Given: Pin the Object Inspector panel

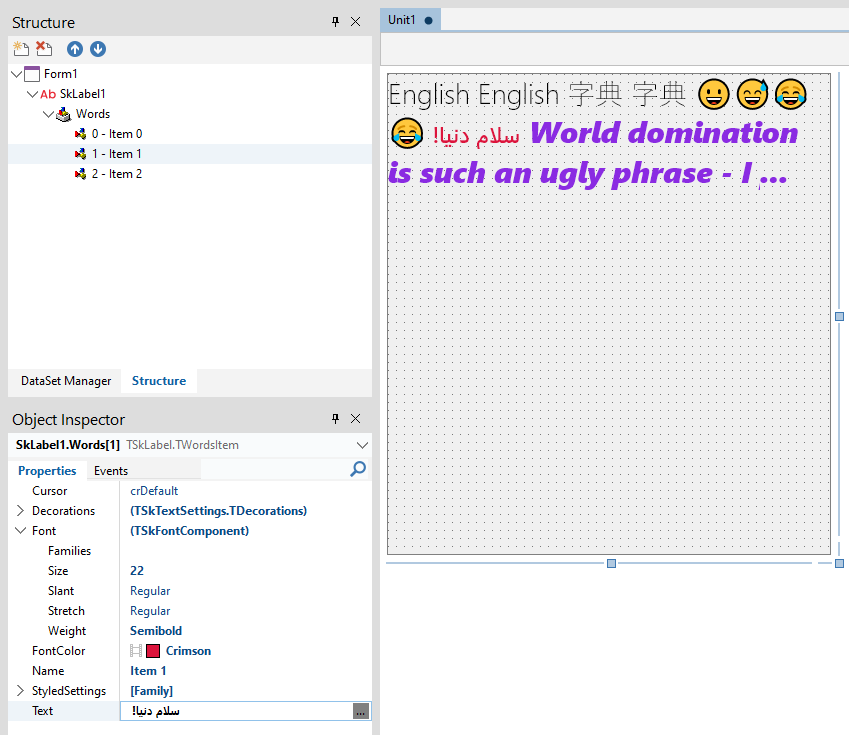Looking at the screenshot, I should [x=336, y=419].
